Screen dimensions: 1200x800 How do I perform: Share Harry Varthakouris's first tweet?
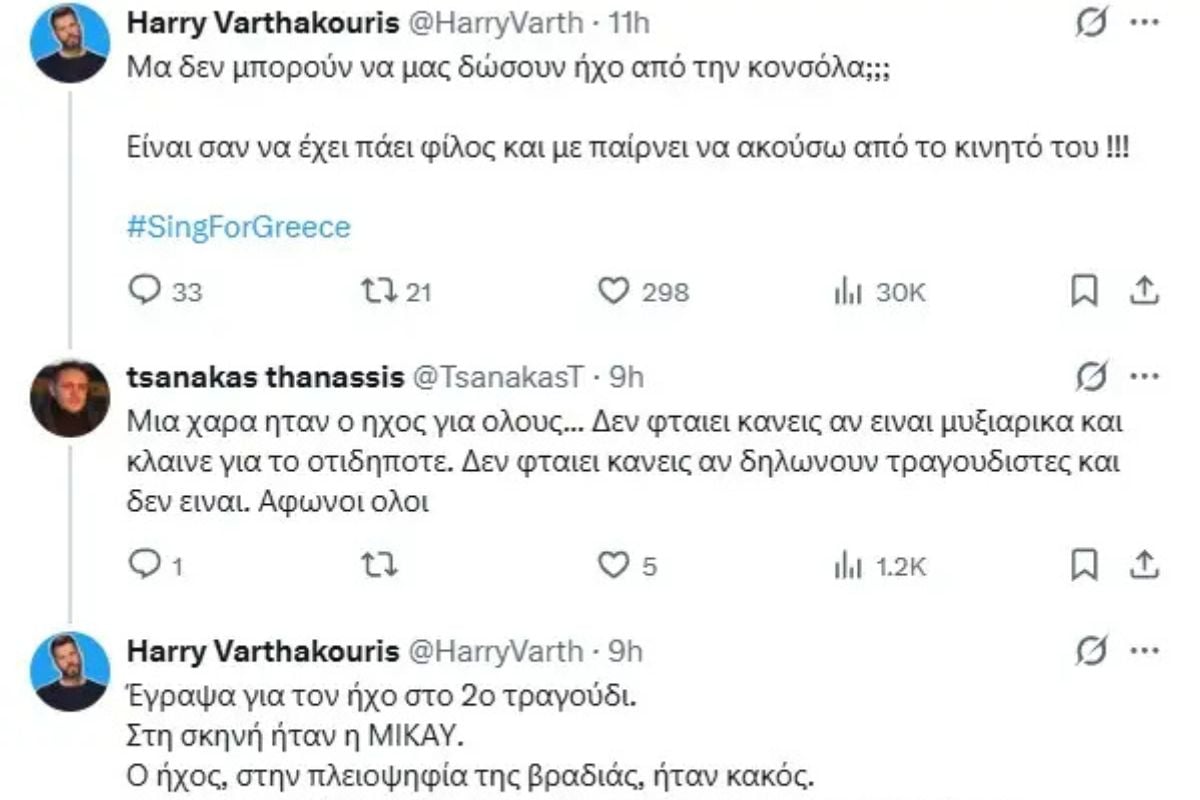coord(1146,291)
